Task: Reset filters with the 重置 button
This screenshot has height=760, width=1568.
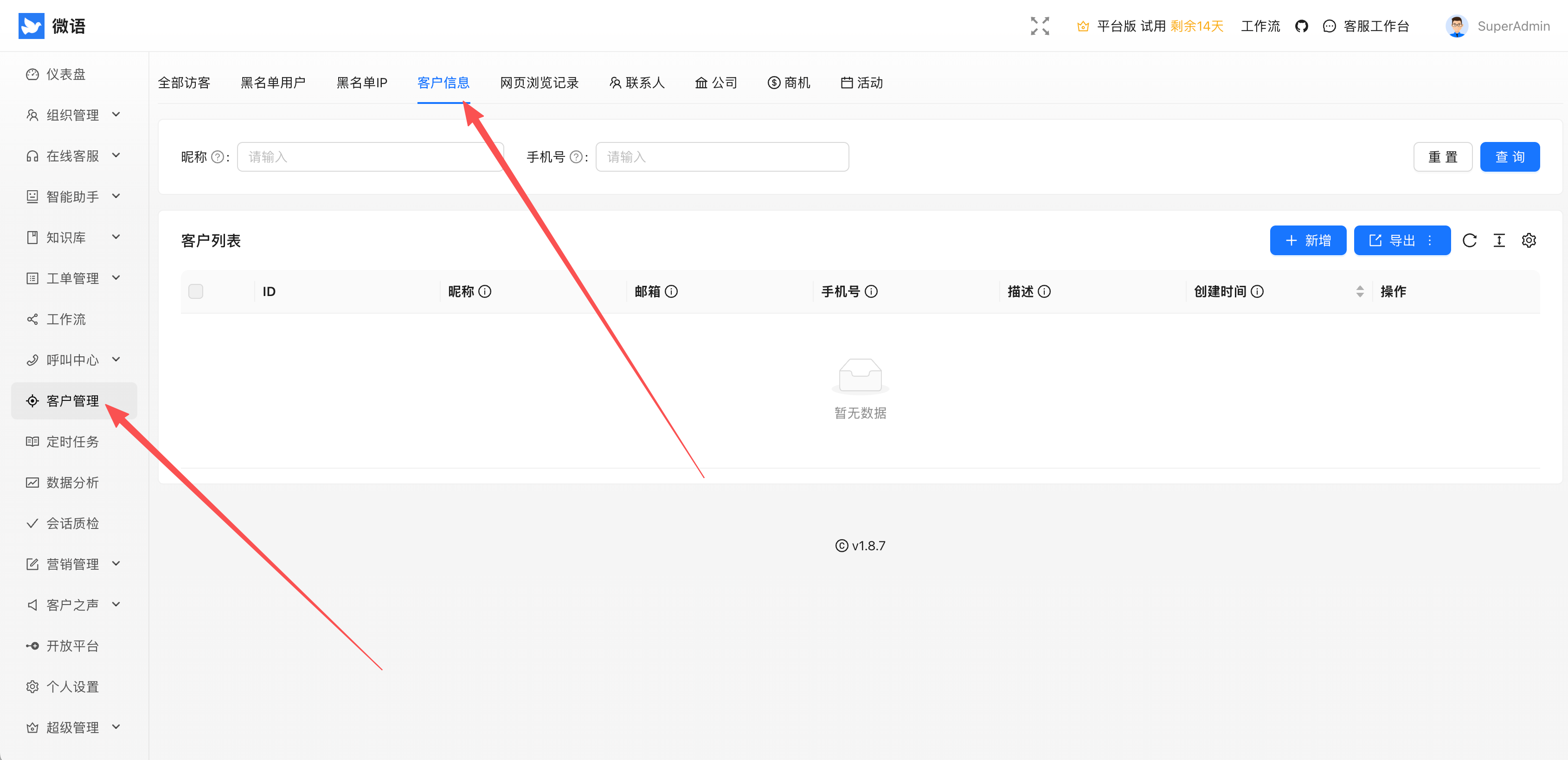Action: pyautogui.click(x=1443, y=156)
